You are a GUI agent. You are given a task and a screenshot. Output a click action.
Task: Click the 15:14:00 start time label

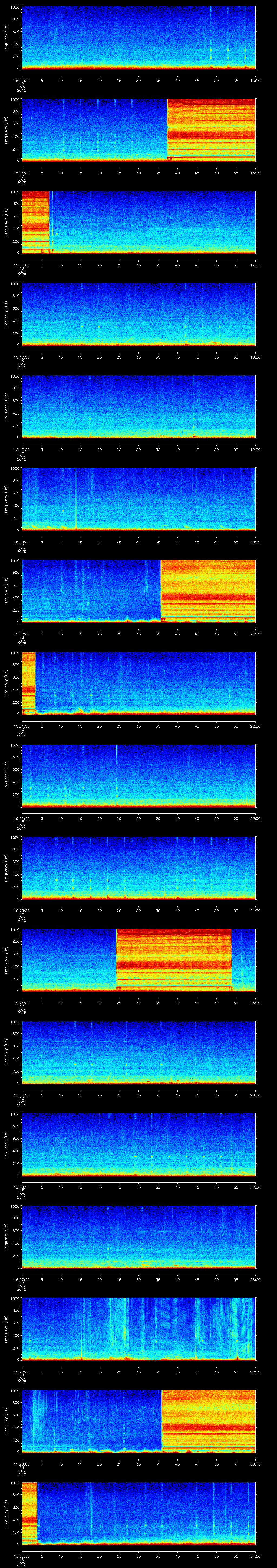pos(21,80)
